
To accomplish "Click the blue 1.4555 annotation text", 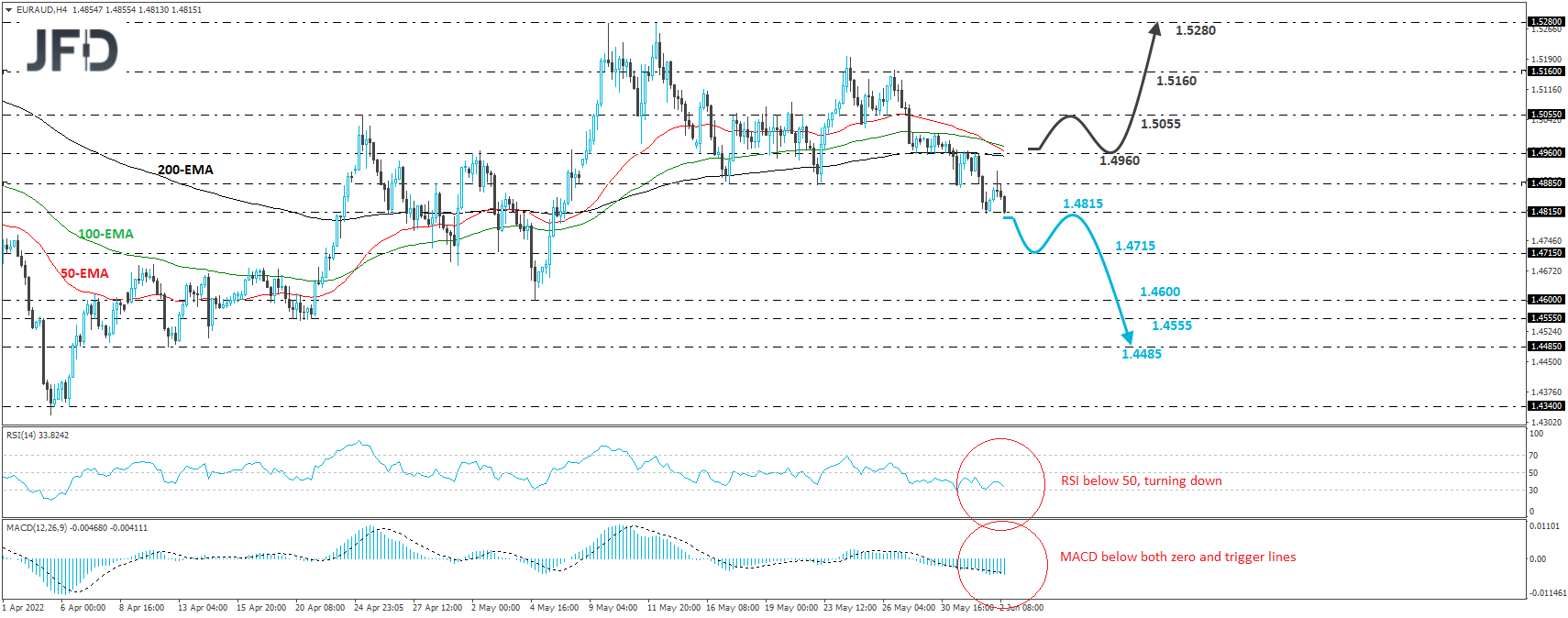I will [1172, 326].
